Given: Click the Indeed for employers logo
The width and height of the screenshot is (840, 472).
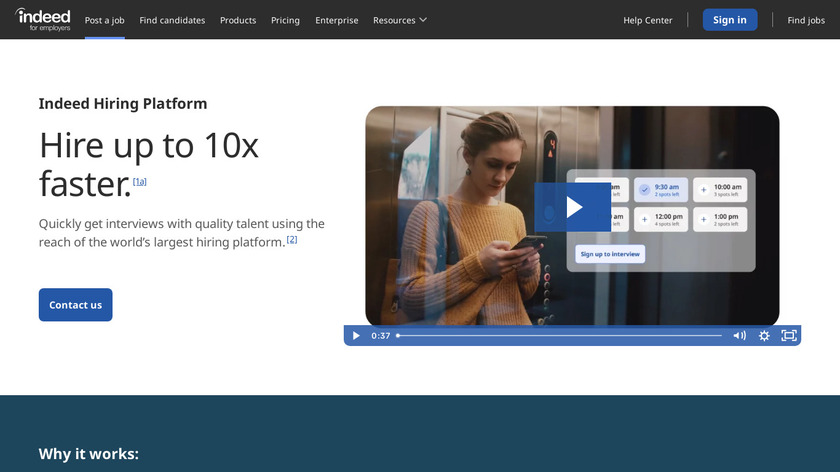Looking at the screenshot, I should [x=43, y=20].
